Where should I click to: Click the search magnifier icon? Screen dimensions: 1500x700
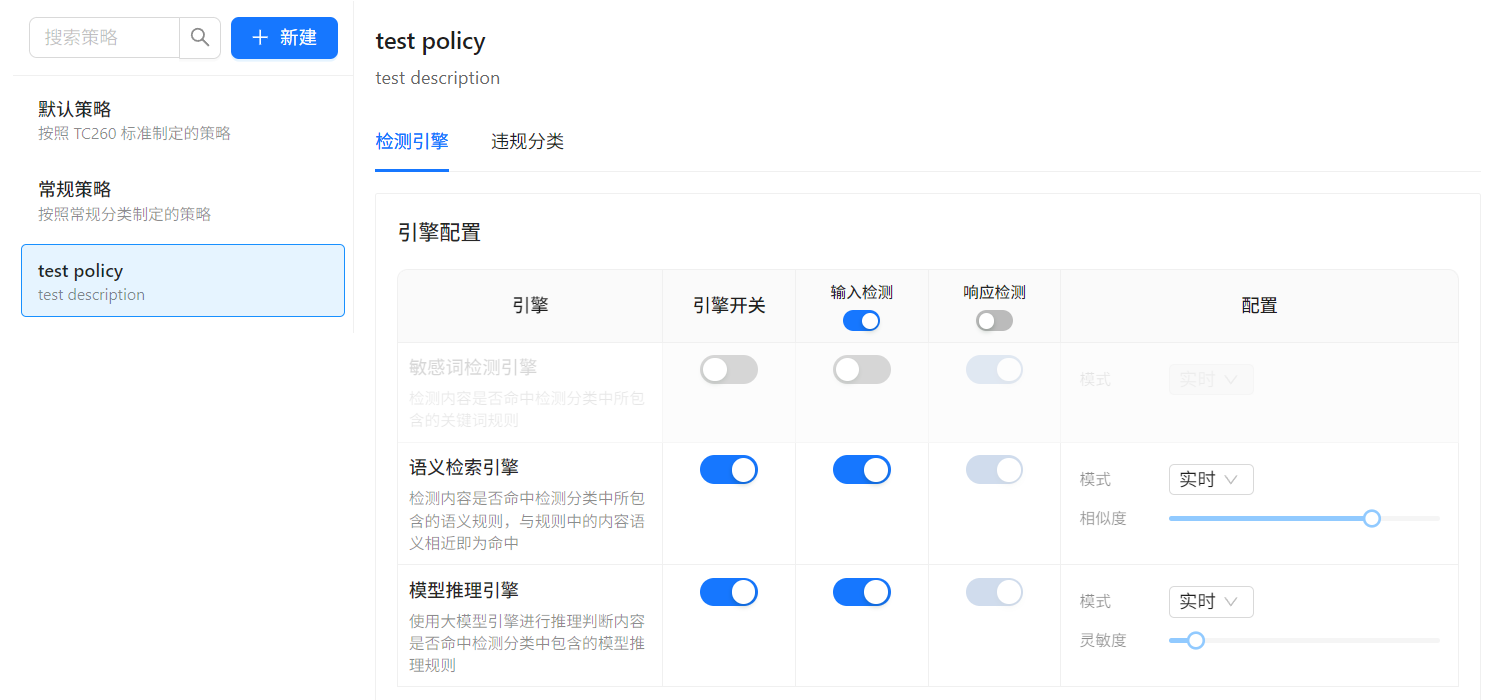pyautogui.click(x=200, y=38)
